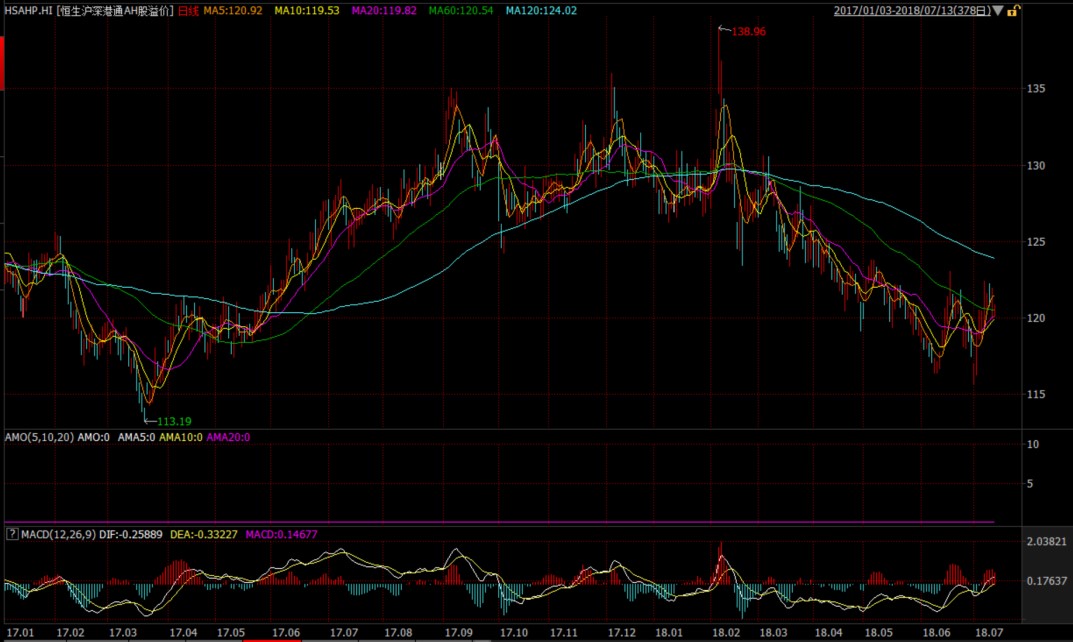Image resolution: width=1073 pixels, height=642 pixels.
Task: Click the 18.02 label on time axis
Action: click(x=723, y=633)
